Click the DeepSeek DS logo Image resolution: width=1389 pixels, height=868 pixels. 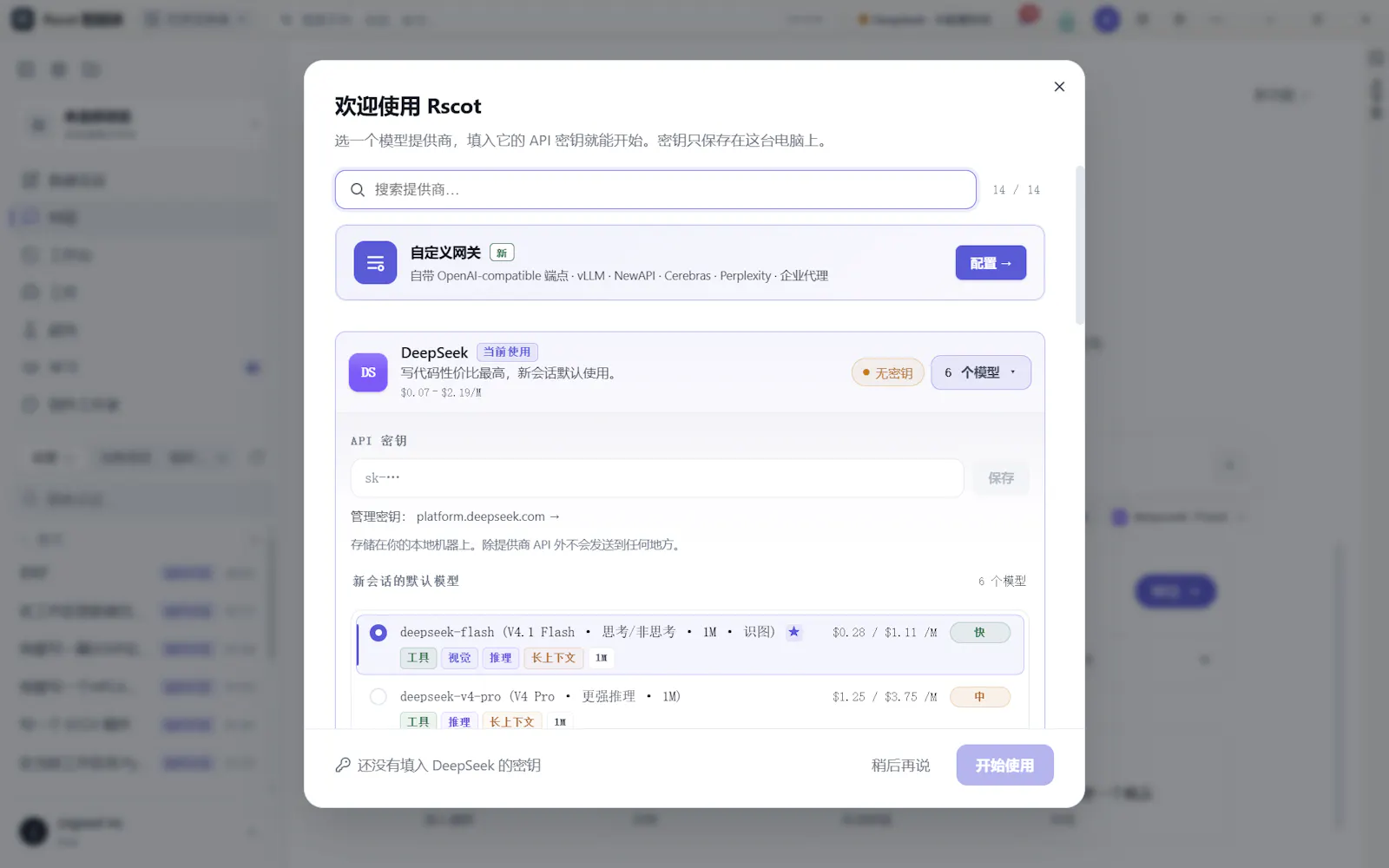pyautogui.click(x=368, y=372)
